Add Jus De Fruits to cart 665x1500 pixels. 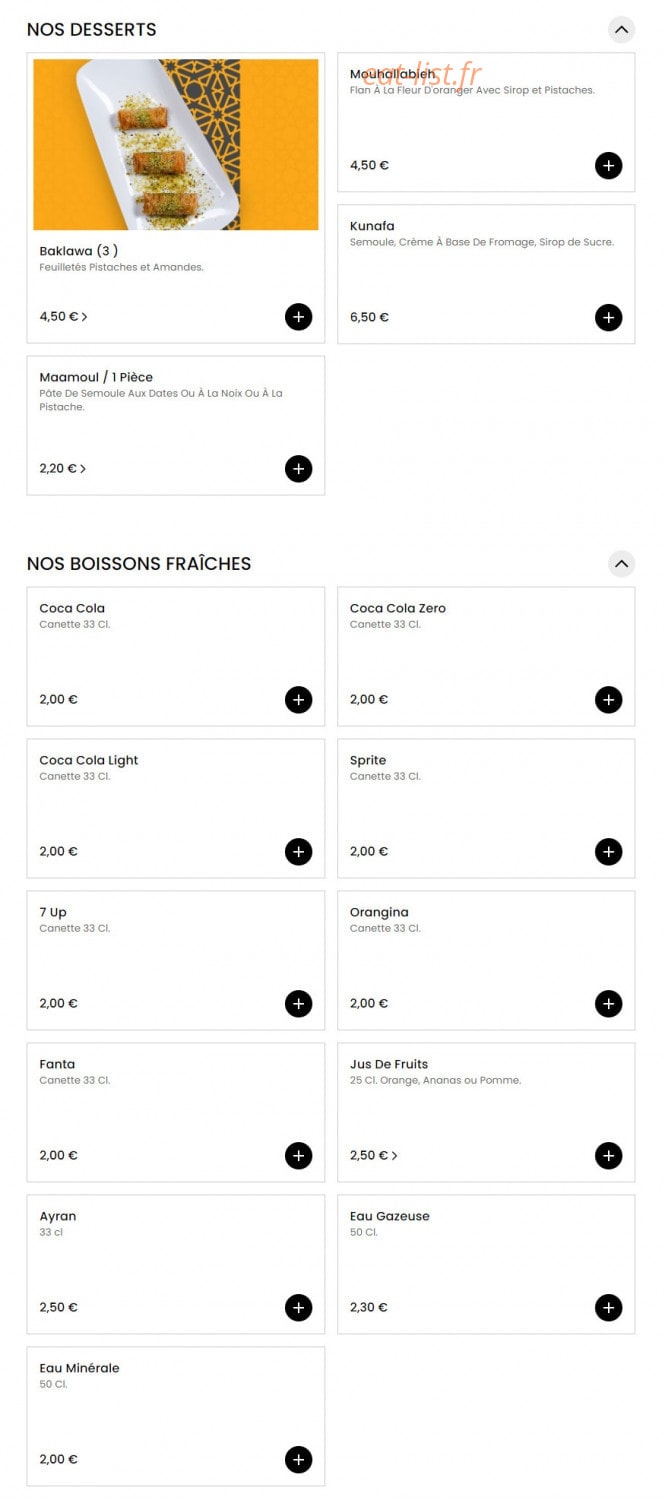point(608,1155)
